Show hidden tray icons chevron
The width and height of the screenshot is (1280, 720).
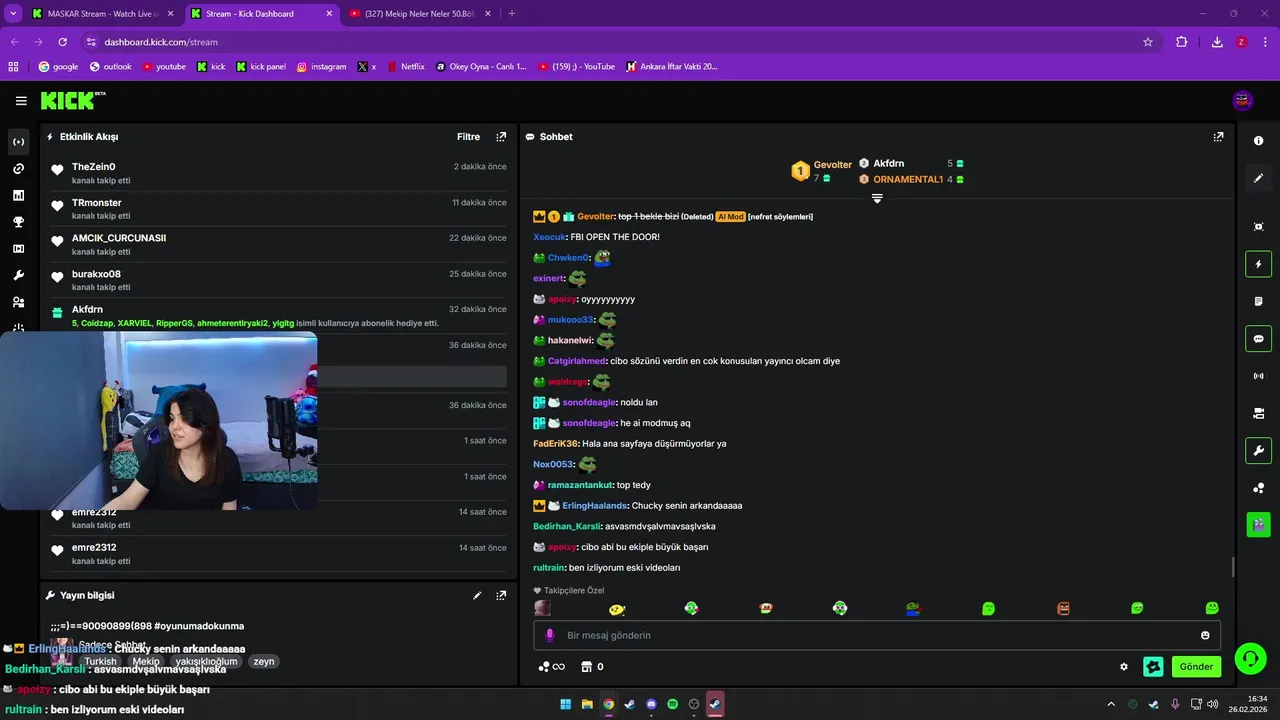tap(1111, 705)
